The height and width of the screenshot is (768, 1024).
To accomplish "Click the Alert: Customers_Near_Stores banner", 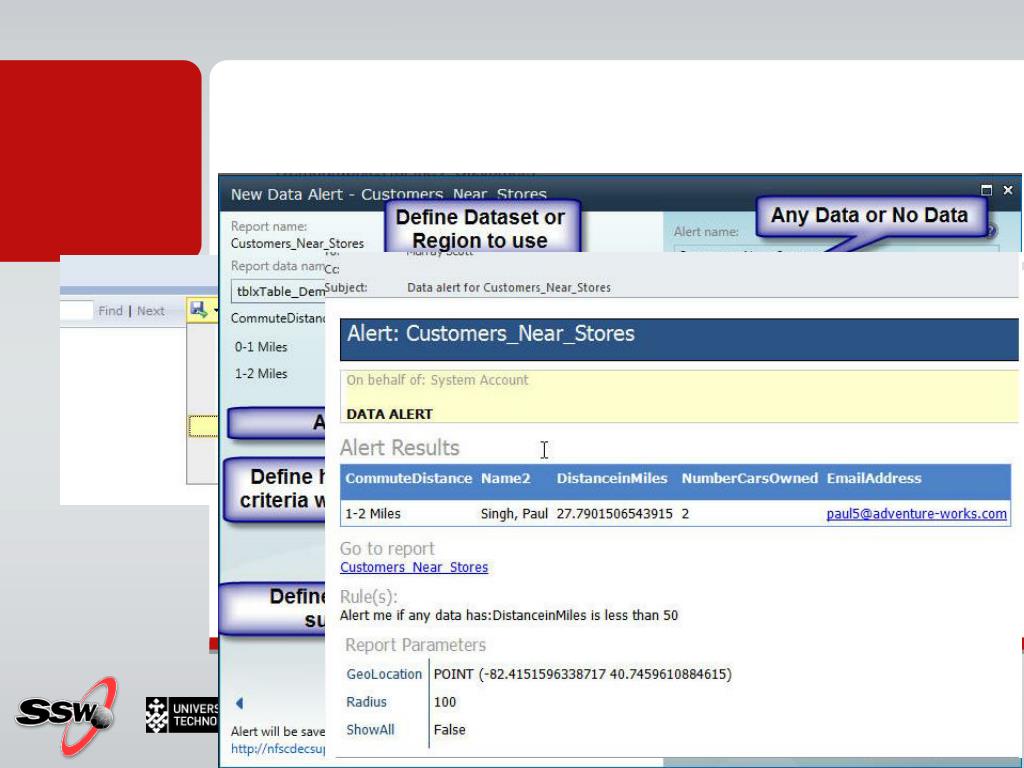I will tap(679, 339).
